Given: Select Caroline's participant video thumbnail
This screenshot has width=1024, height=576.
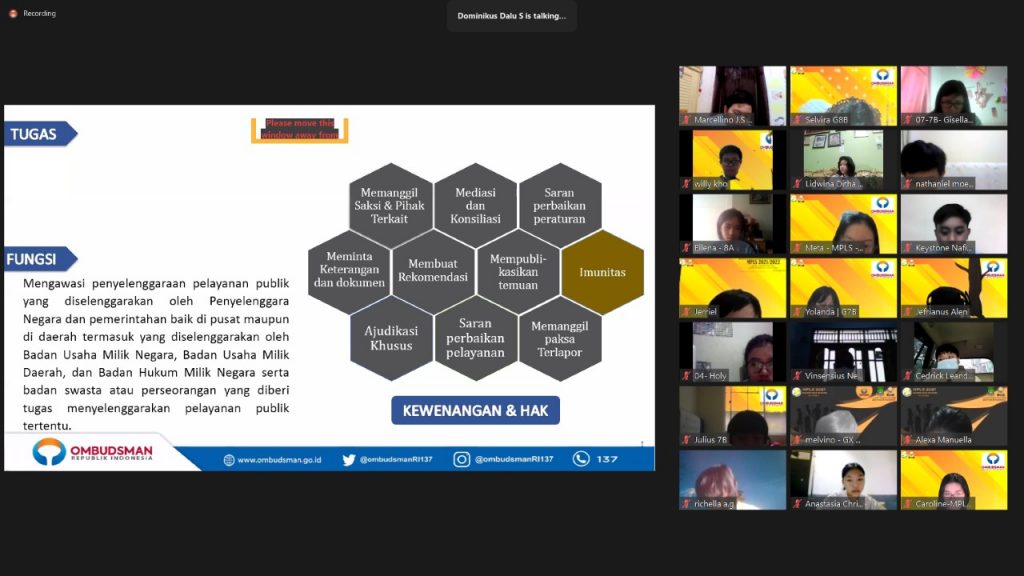Looking at the screenshot, I should pyautogui.click(x=953, y=480).
